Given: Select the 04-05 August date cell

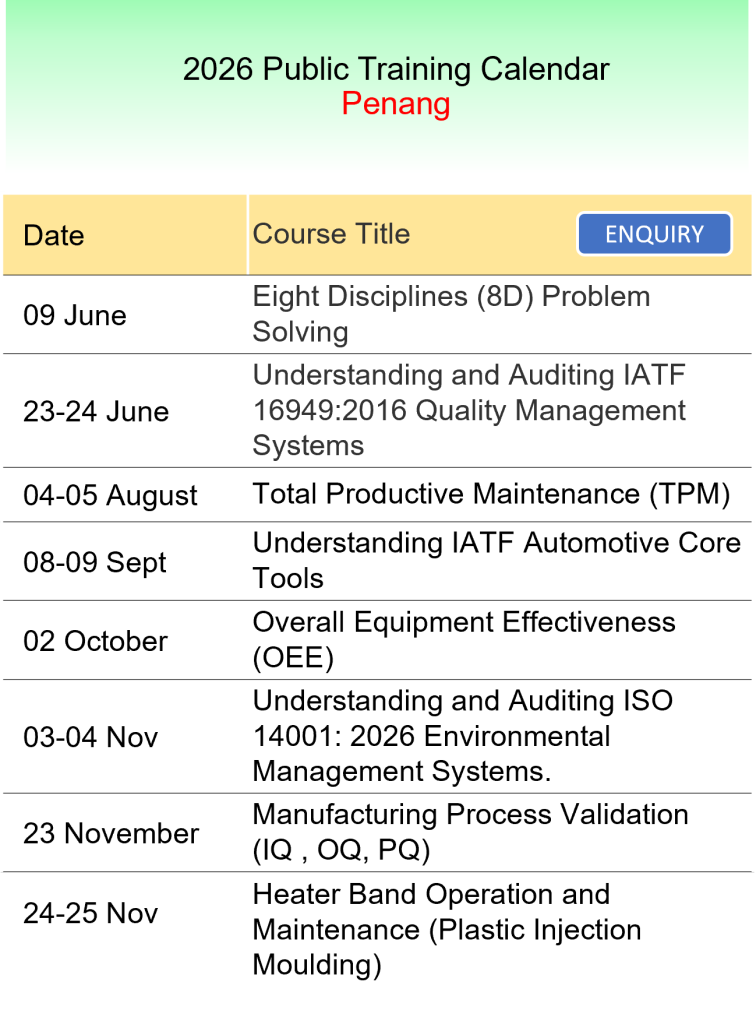Looking at the screenshot, I should pyautogui.click(x=110, y=496).
